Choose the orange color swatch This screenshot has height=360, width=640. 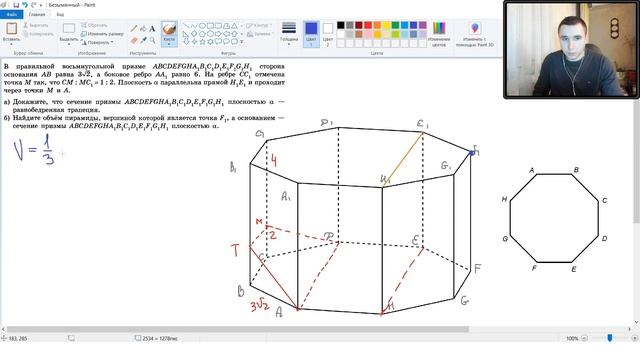pyautogui.click(x=377, y=25)
